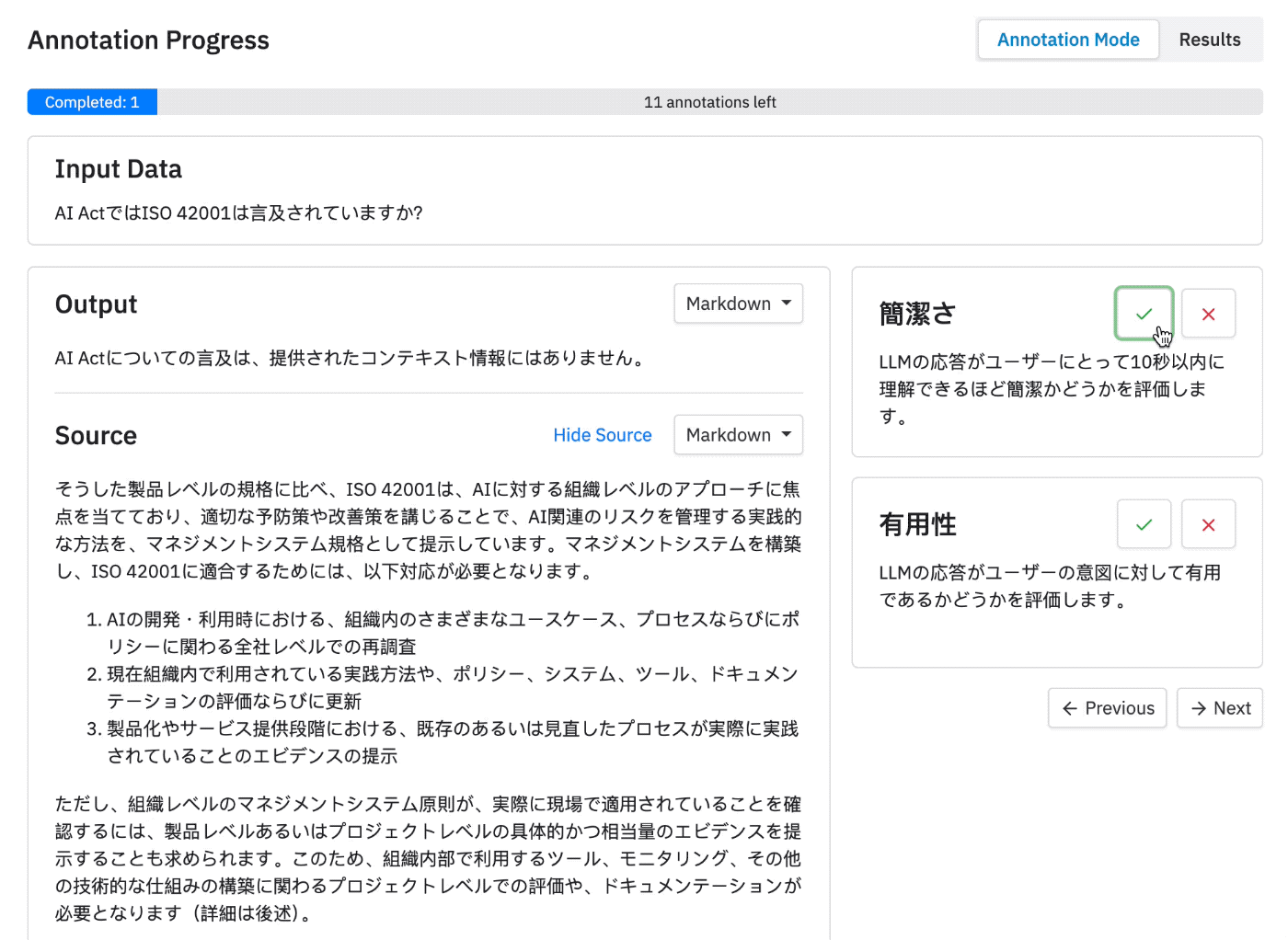Mark 有用性 as failed with the X

click(x=1208, y=524)
